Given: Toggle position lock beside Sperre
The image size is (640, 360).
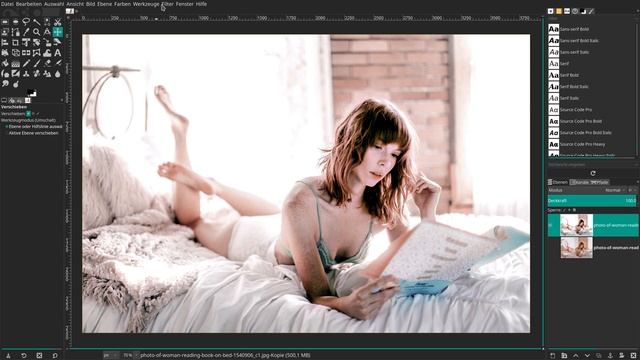Looking at the screenshot, I should (569, 210).
